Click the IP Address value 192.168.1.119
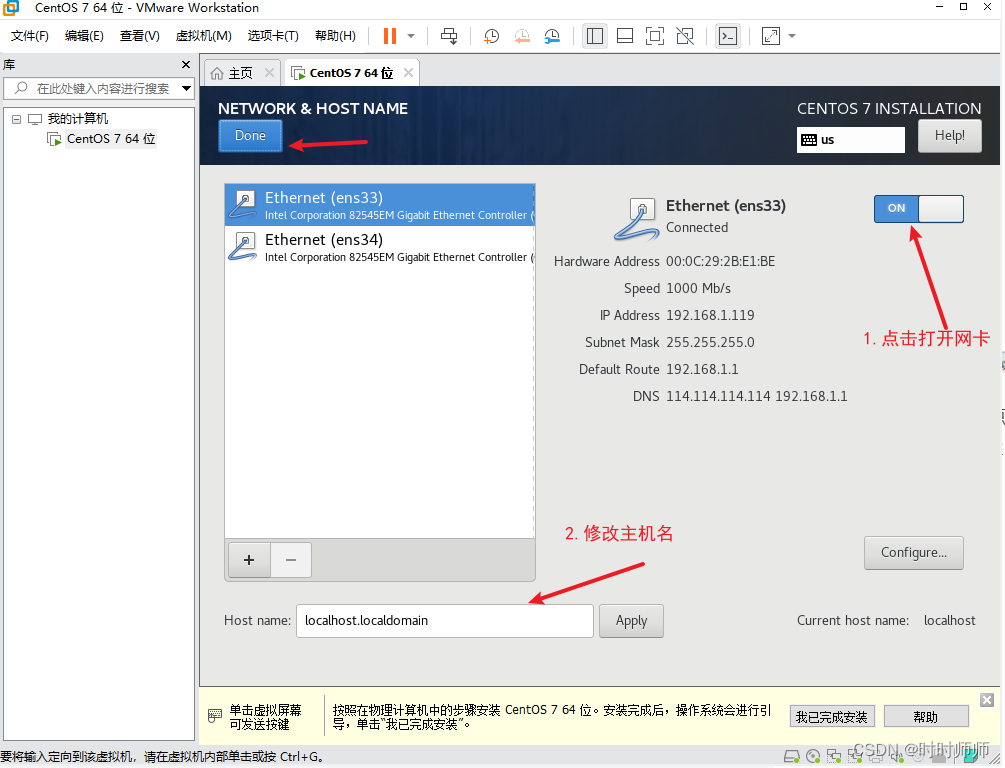Image resolution: width=1005 pixels, height=768 pixels. pos(710,315)
